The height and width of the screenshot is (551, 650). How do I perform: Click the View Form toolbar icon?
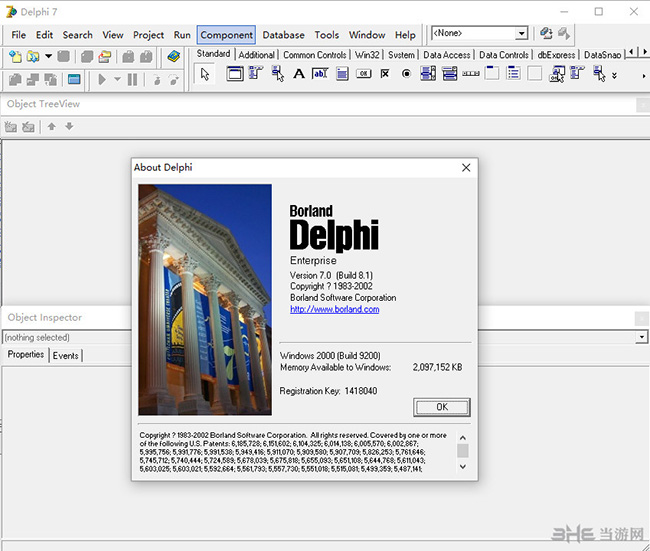[x=33, y=79]
